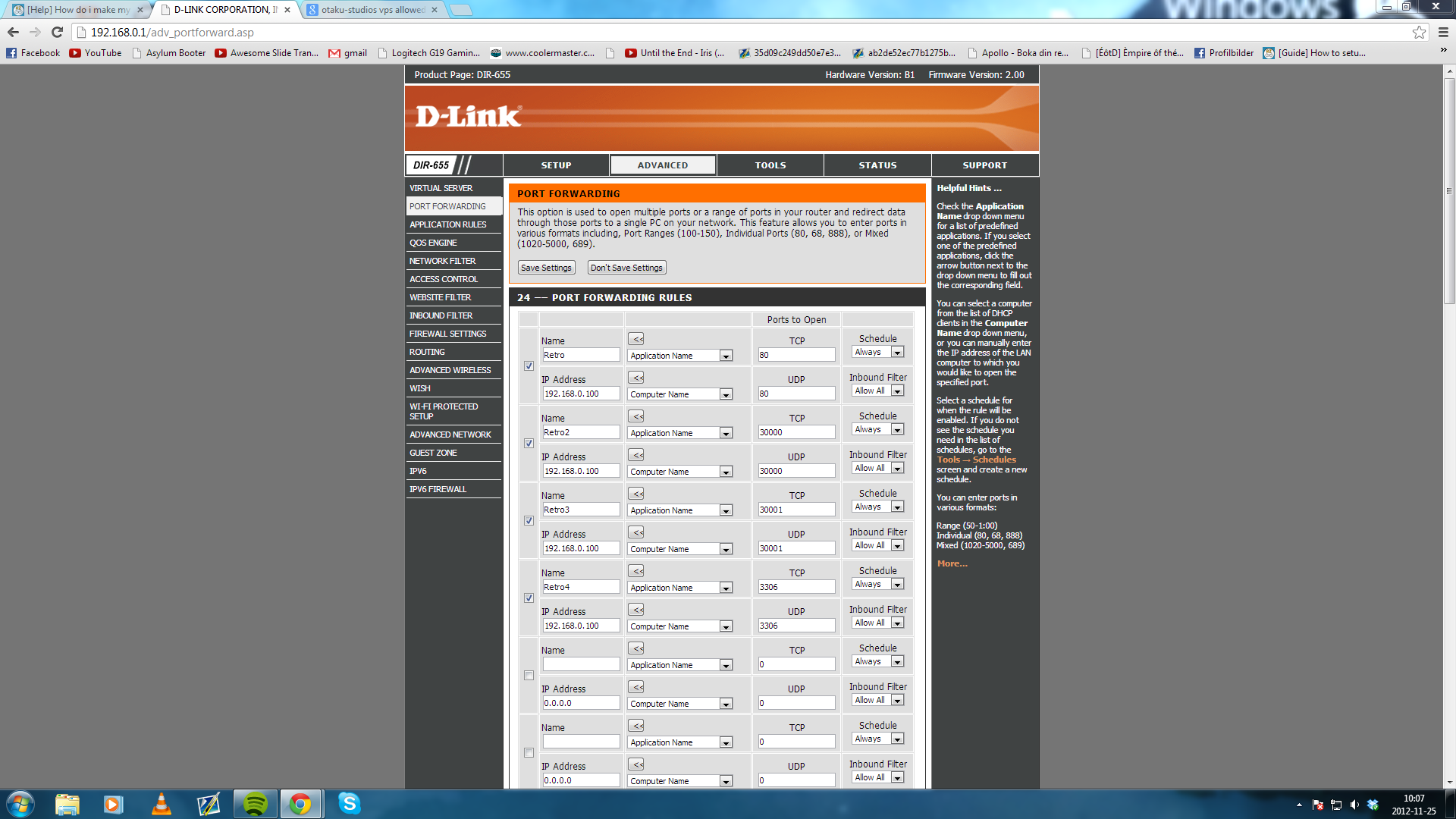The height and width of the screenshot is (819, 1456).
Task: Switch to the TOOLS tab
Action: pyautogui.click(x=770, y=165)
